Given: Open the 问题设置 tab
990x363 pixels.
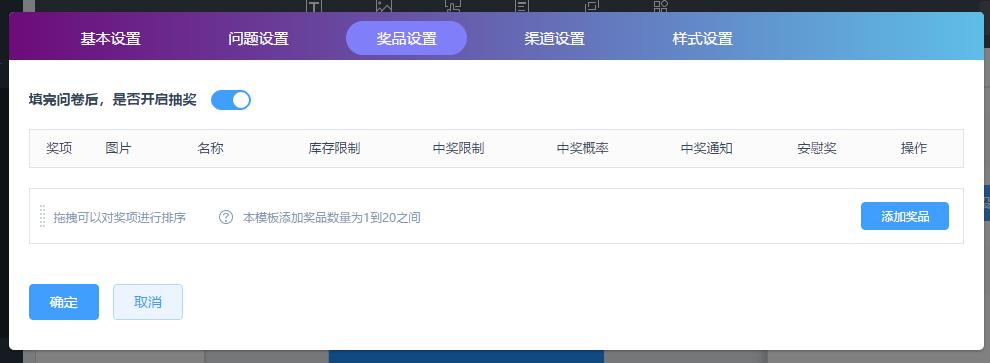Looking at the screenshot, I should point(258,39).
